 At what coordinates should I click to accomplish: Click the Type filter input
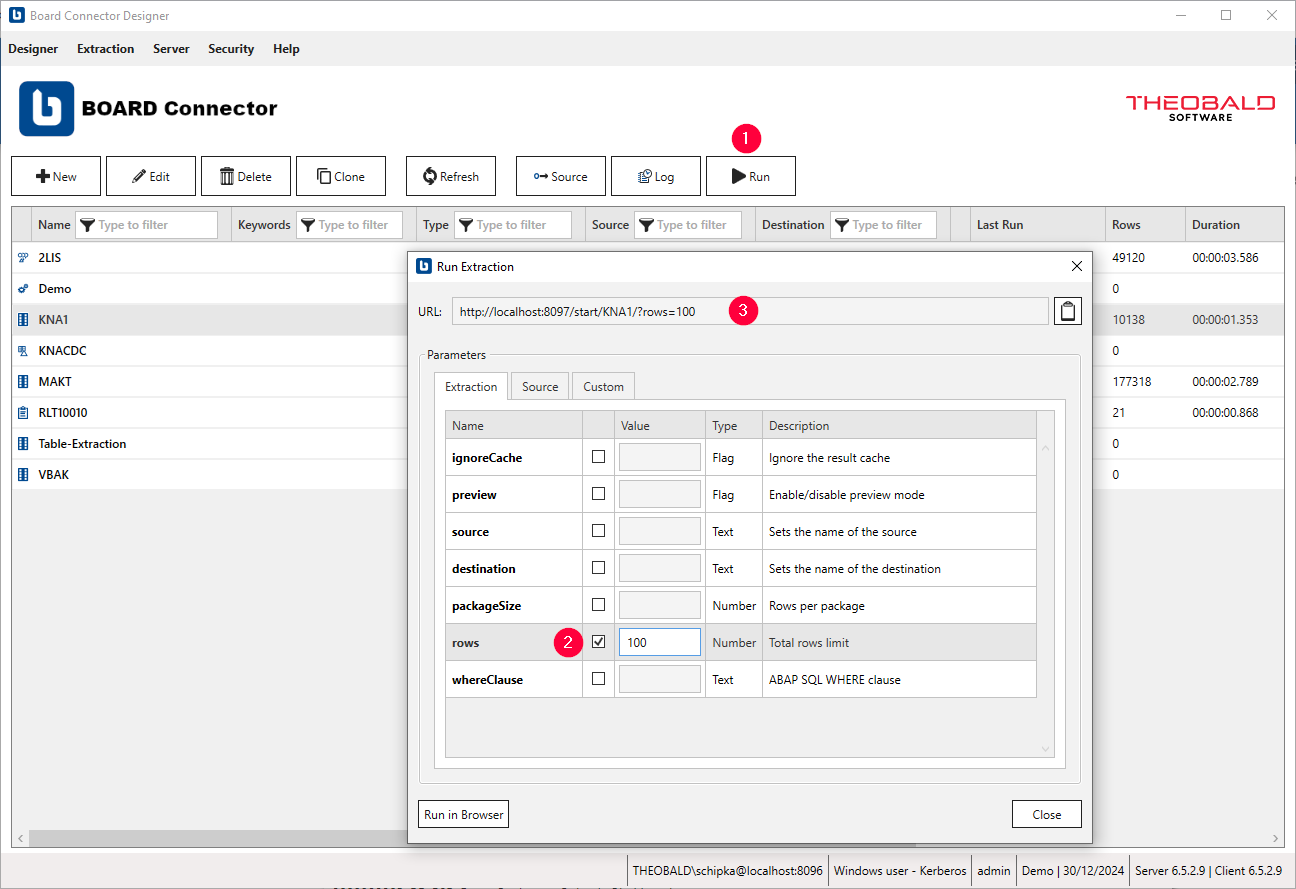tap(513, 225)
